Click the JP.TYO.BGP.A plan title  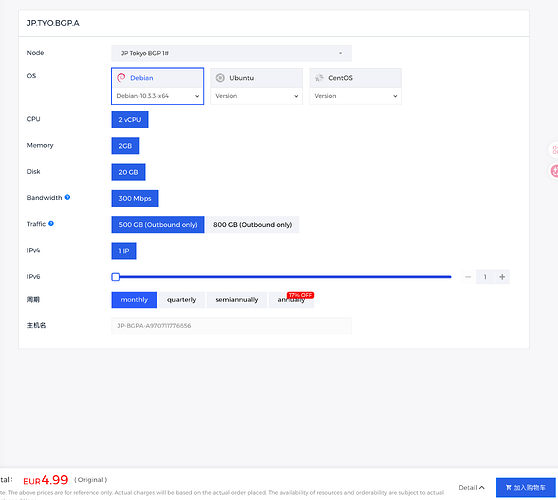(x=53, y=23)
